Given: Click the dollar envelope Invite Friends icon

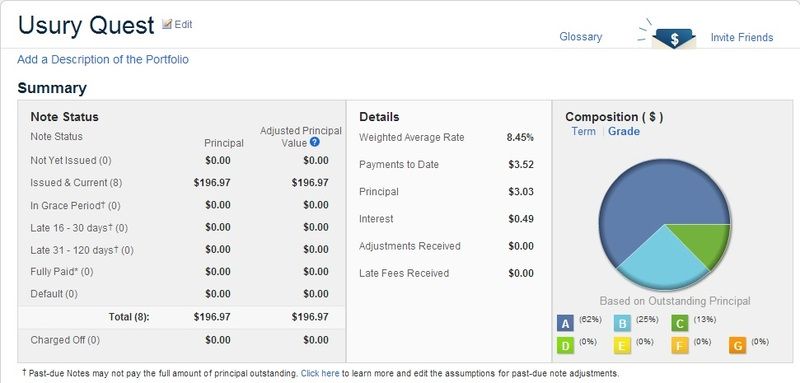Looking at the screenshot, I should pyautogui.click(x=673, y=38).
